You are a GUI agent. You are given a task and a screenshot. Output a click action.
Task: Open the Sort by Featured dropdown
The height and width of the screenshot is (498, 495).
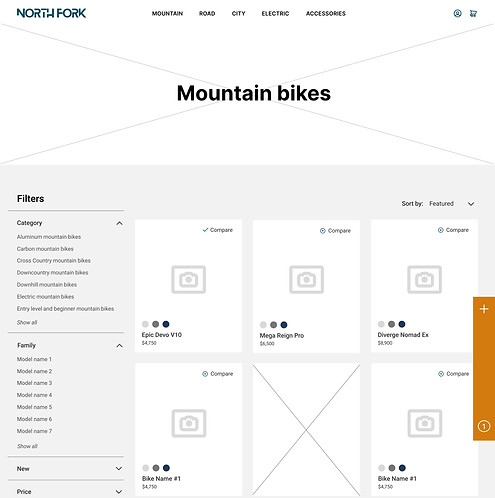pos(451,204)
